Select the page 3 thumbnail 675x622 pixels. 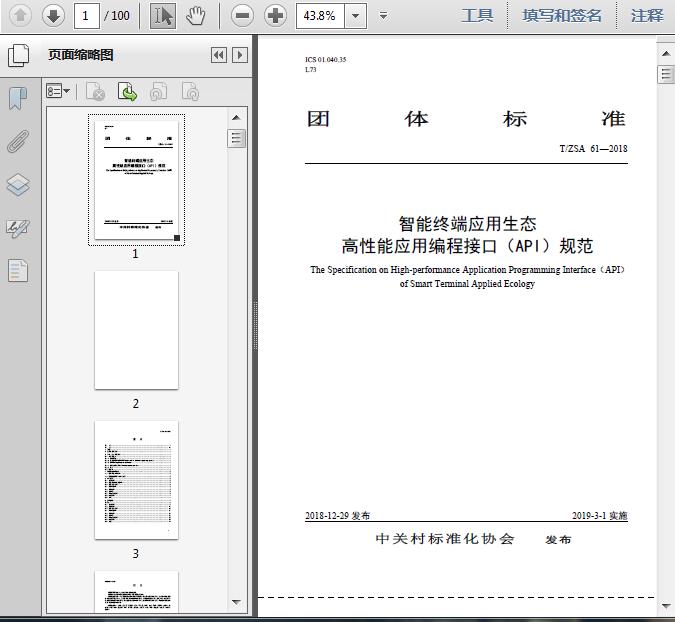click(136, 480)
